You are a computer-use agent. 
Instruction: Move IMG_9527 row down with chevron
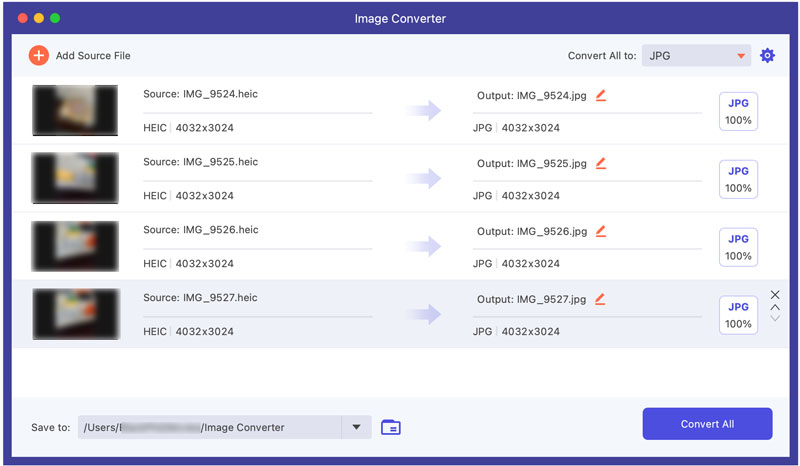pos(775,318)
